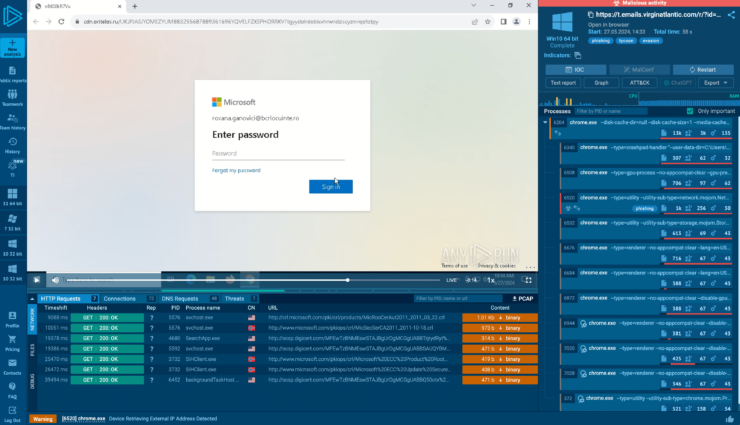The height and width of the screenshot is (425, 740).
Task: Click the CPU usage graph
Action: click(x=589, y=99)
